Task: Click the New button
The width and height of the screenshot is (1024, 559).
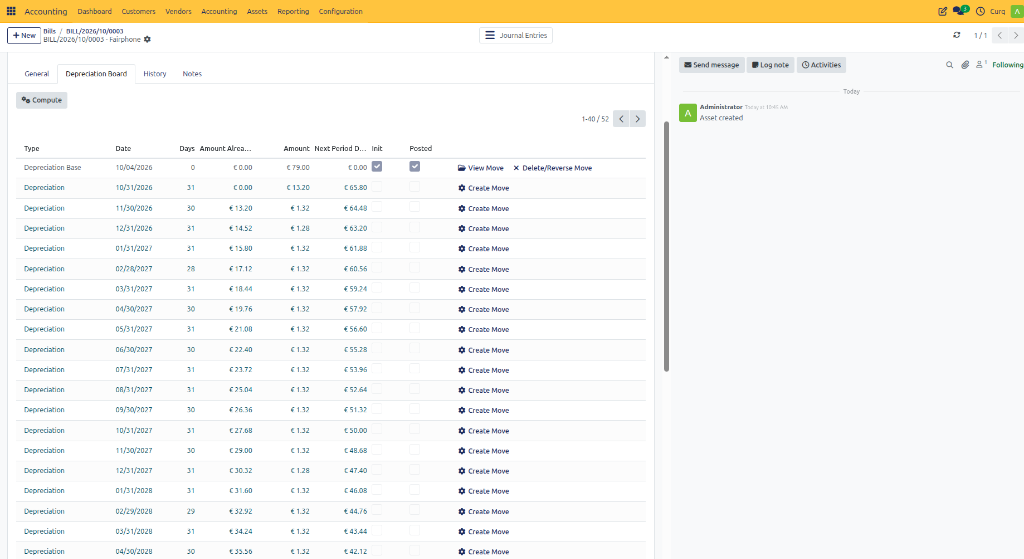Action: 24,35
